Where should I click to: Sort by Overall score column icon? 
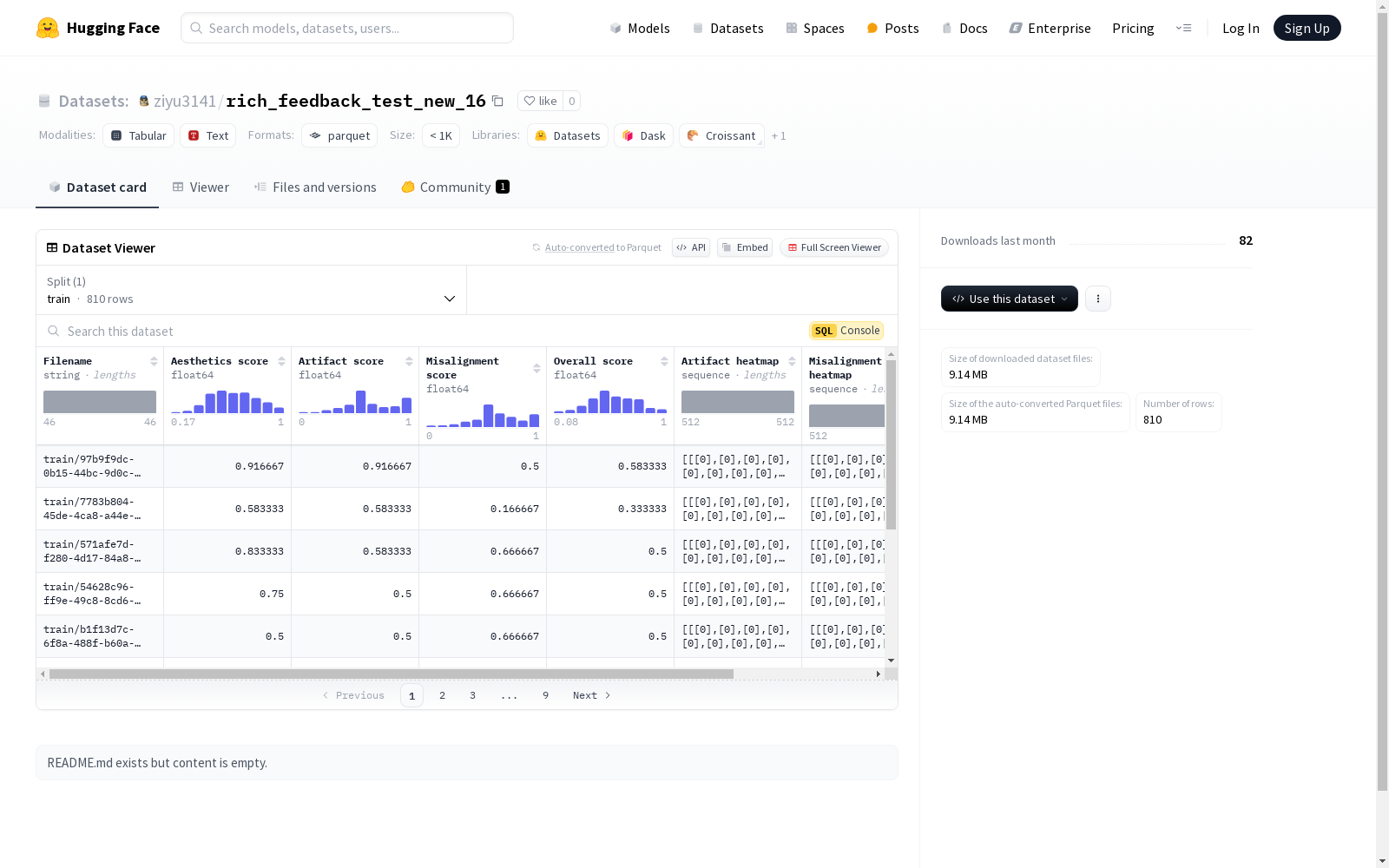tap(664, 361)
